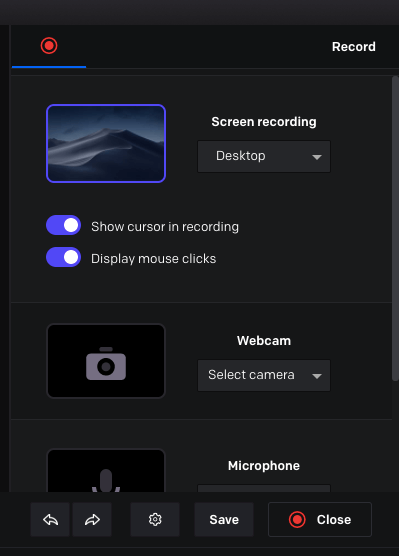Click the Desktop dropdown arrow
Viewport: 399px width, 556px height.
point(317,157)
